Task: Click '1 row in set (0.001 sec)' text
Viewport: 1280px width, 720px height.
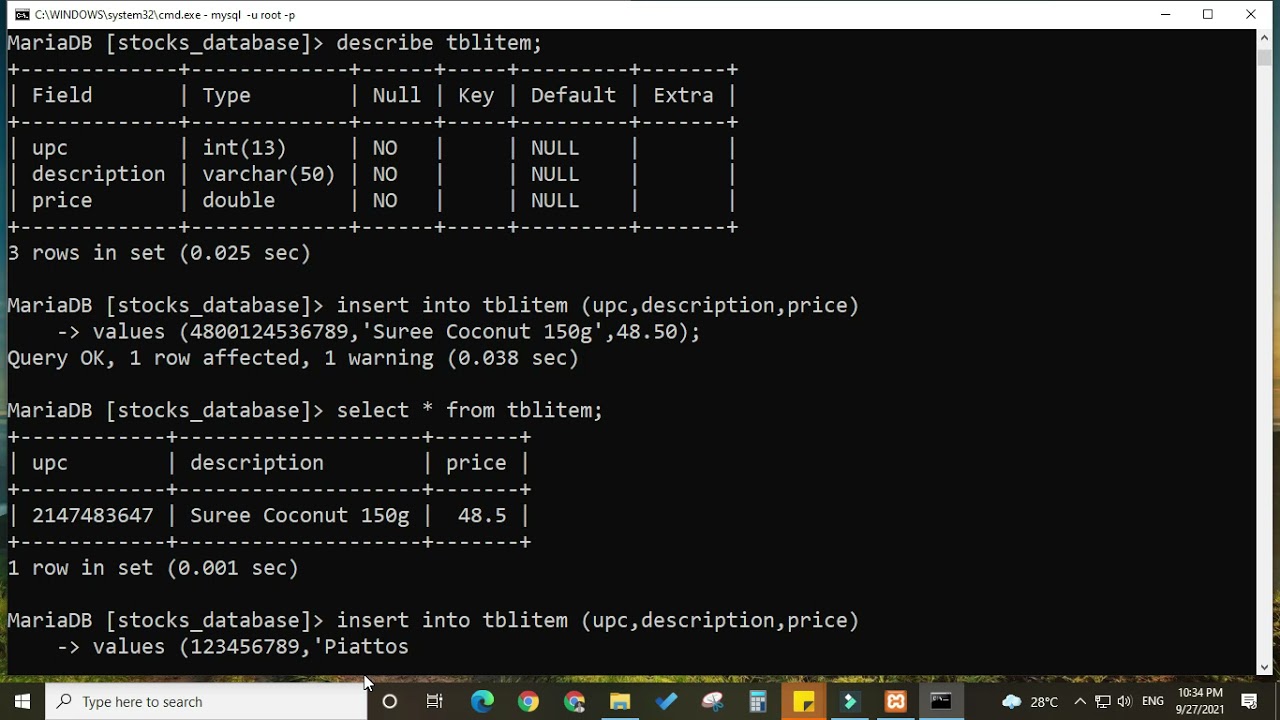Action: (153, 568)
